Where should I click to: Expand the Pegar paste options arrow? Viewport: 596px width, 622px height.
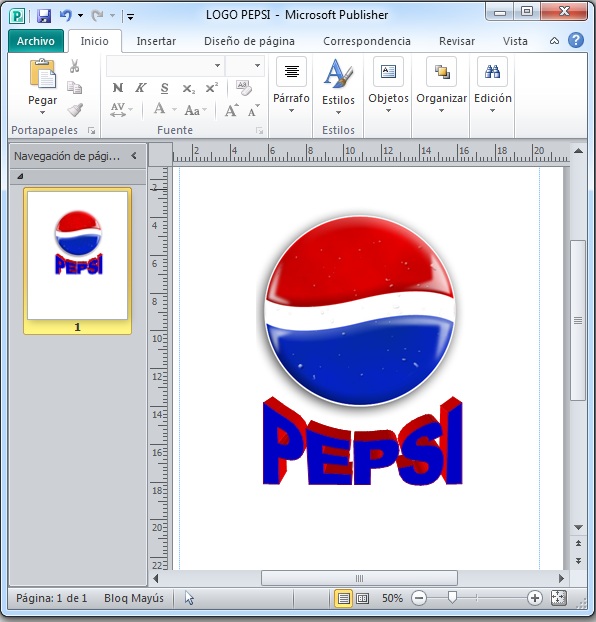[42, 112]
